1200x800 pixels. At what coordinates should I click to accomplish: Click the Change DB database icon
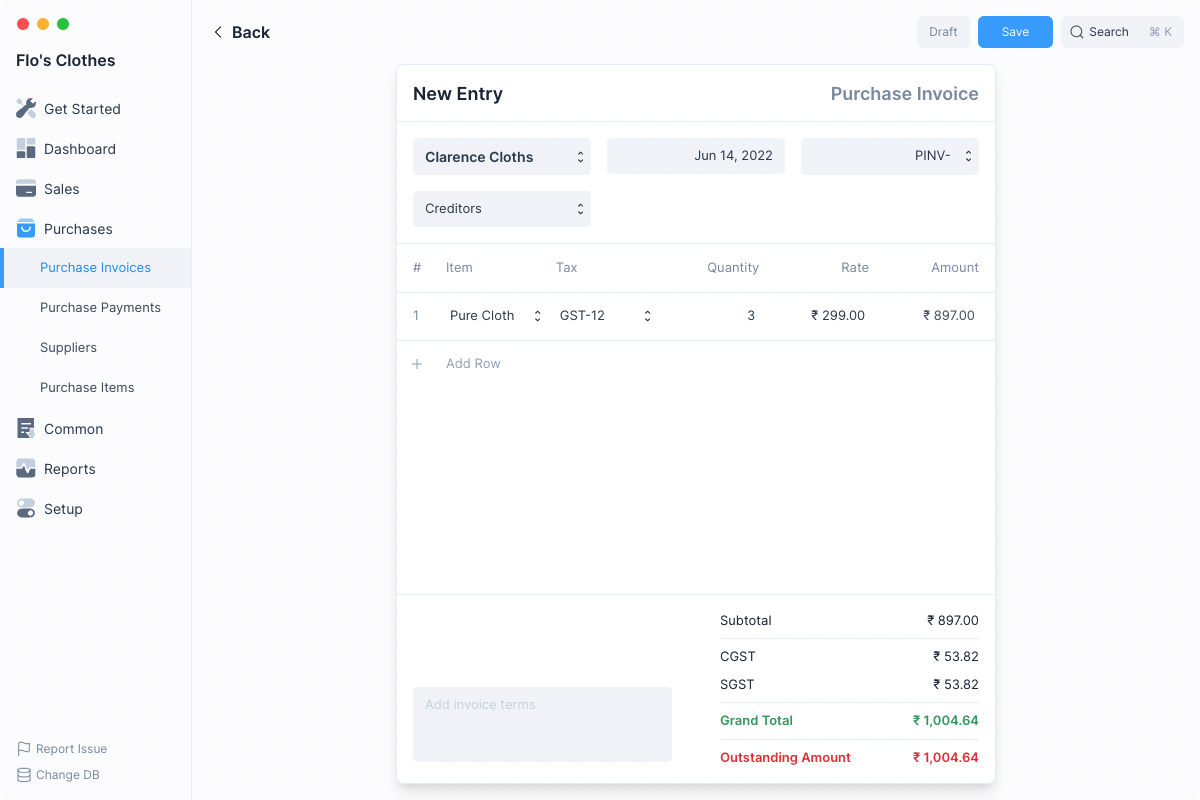click(x=24, y=774)
